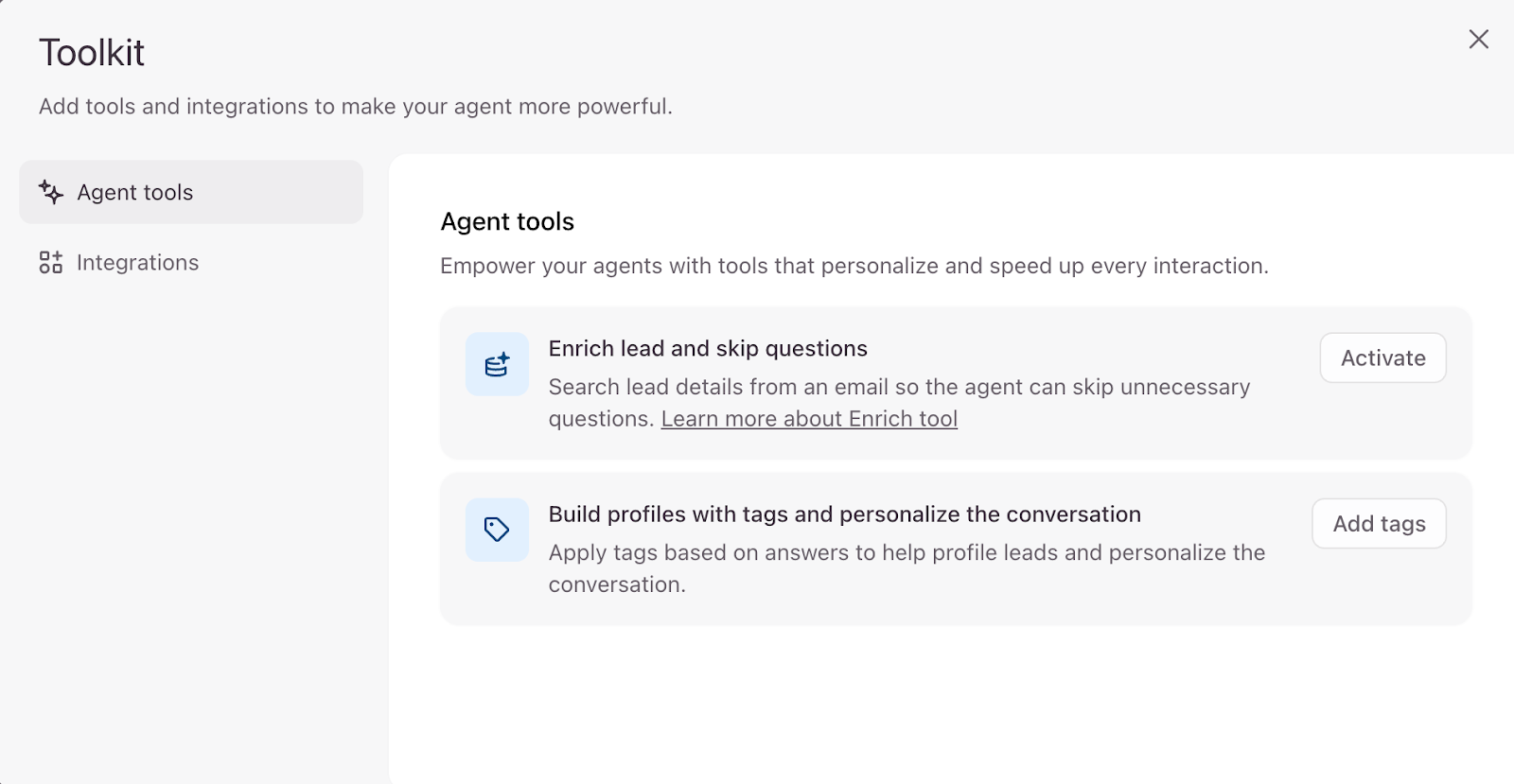This screenshot has width=1514, height=784.
Task: Click the sparkle icon beside Agent tools
Action: tap(51, 192)
